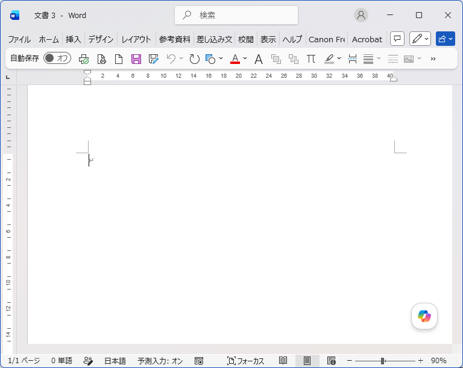
Task: Open the Comments speech bubble button
Action: click(397, 39)
